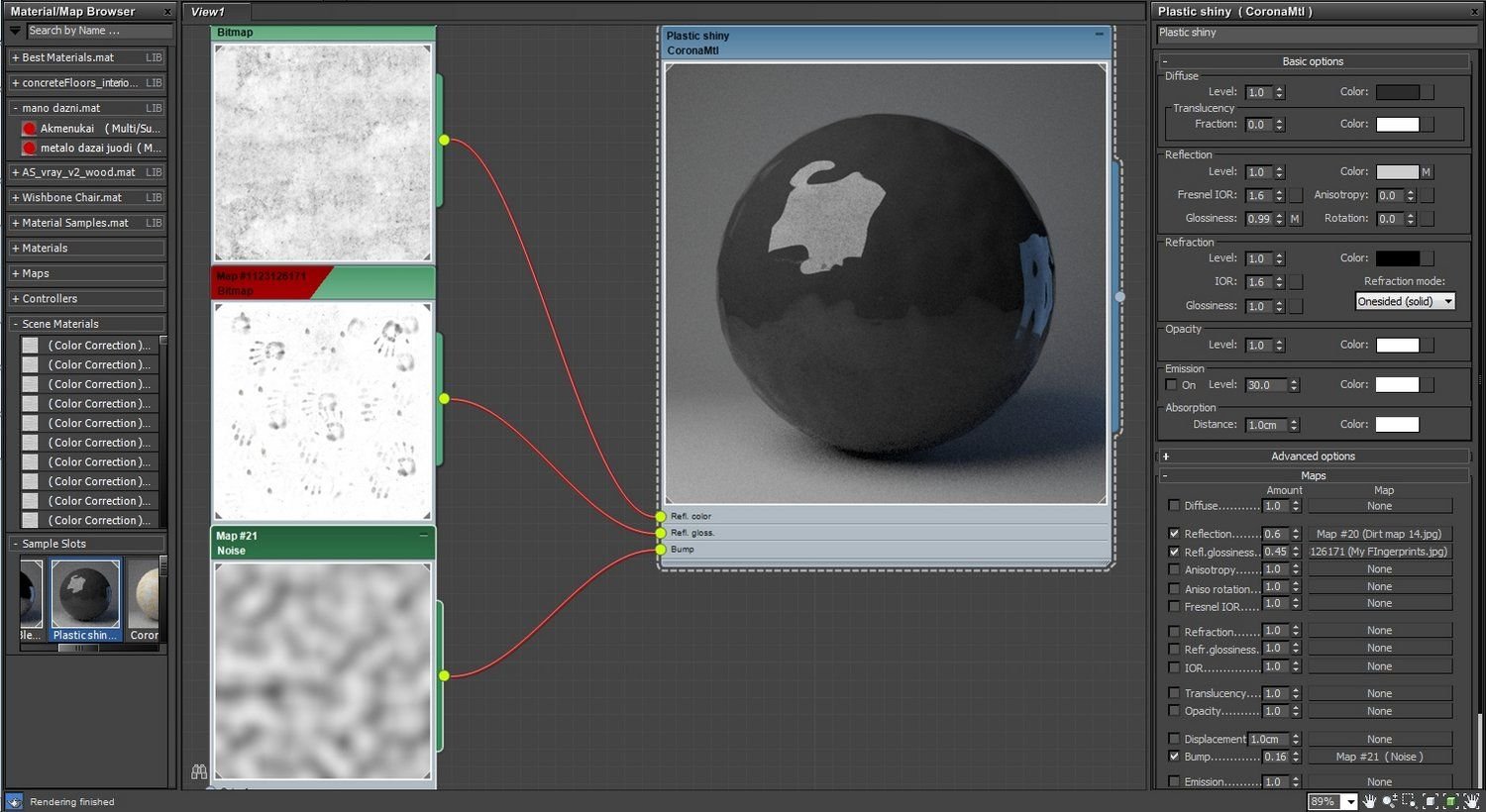The width and height of the screenshot is (1486, 812).
Task: Switch to the View1 tab
Action: point(208,12)
